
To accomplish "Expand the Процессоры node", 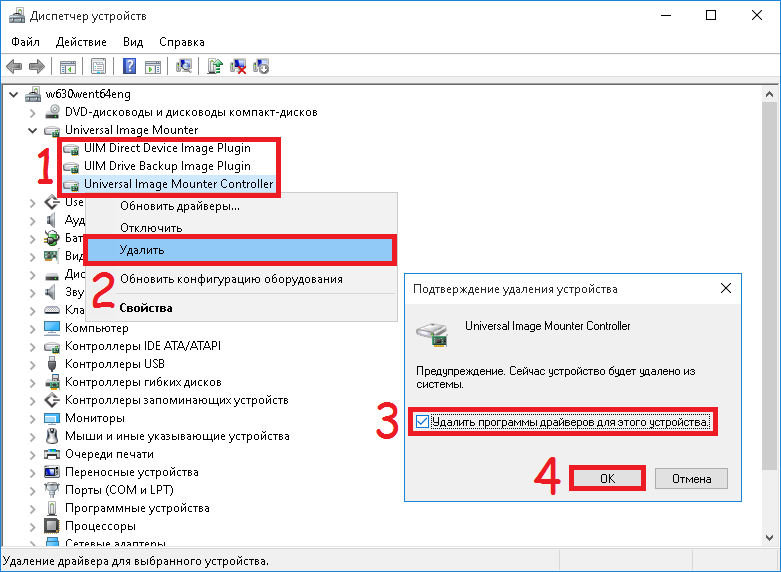I will [x=32, y=526].
